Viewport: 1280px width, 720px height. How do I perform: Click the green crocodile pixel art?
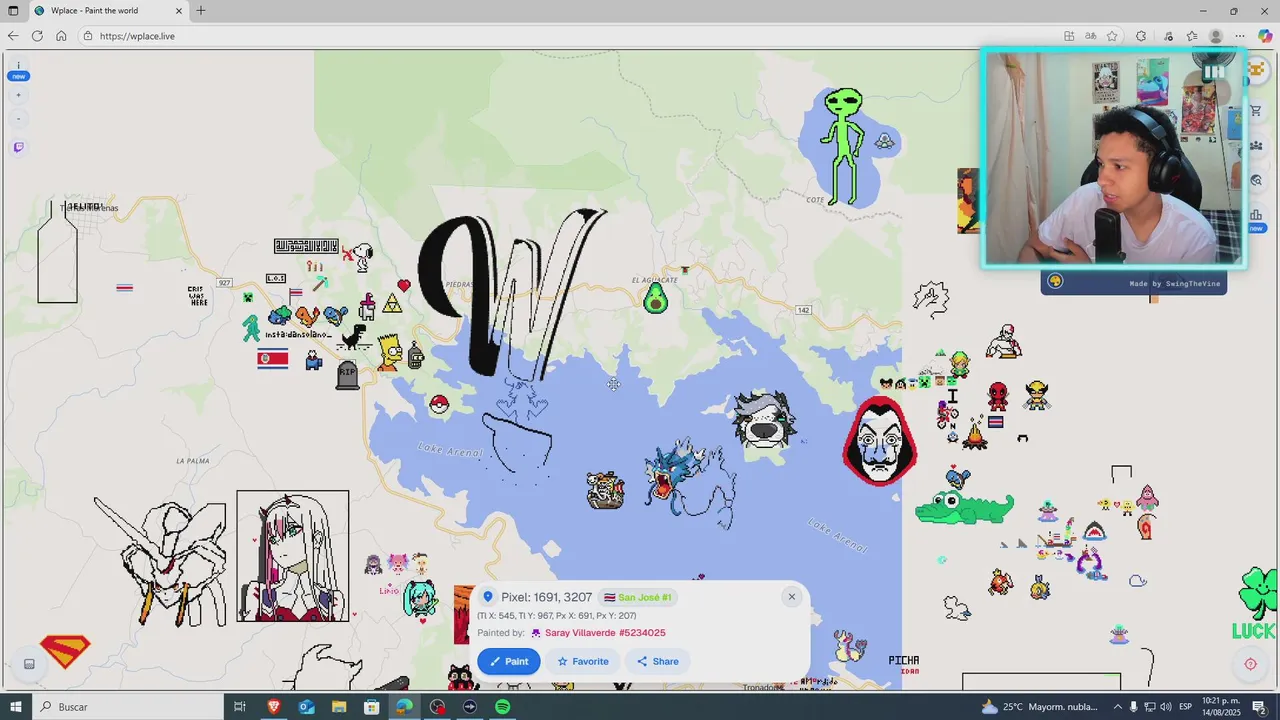(x=964, y=505)
